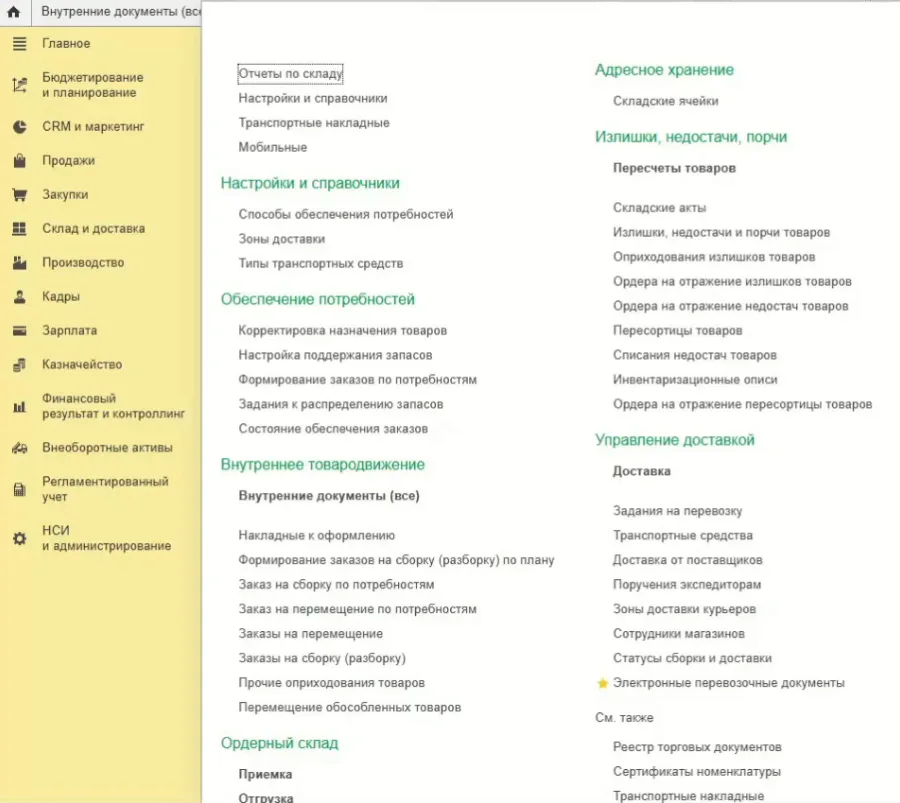Open the Продажи section label
This screenshot has width=900, height=803.
(68, 161)
